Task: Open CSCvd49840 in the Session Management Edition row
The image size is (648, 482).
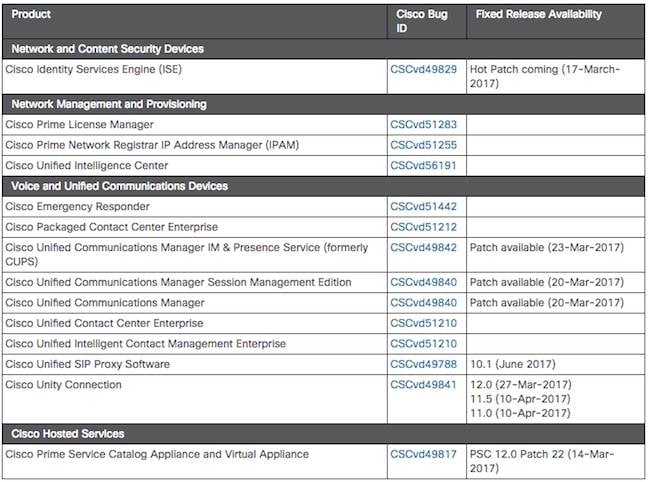Action: click(423, 282)
